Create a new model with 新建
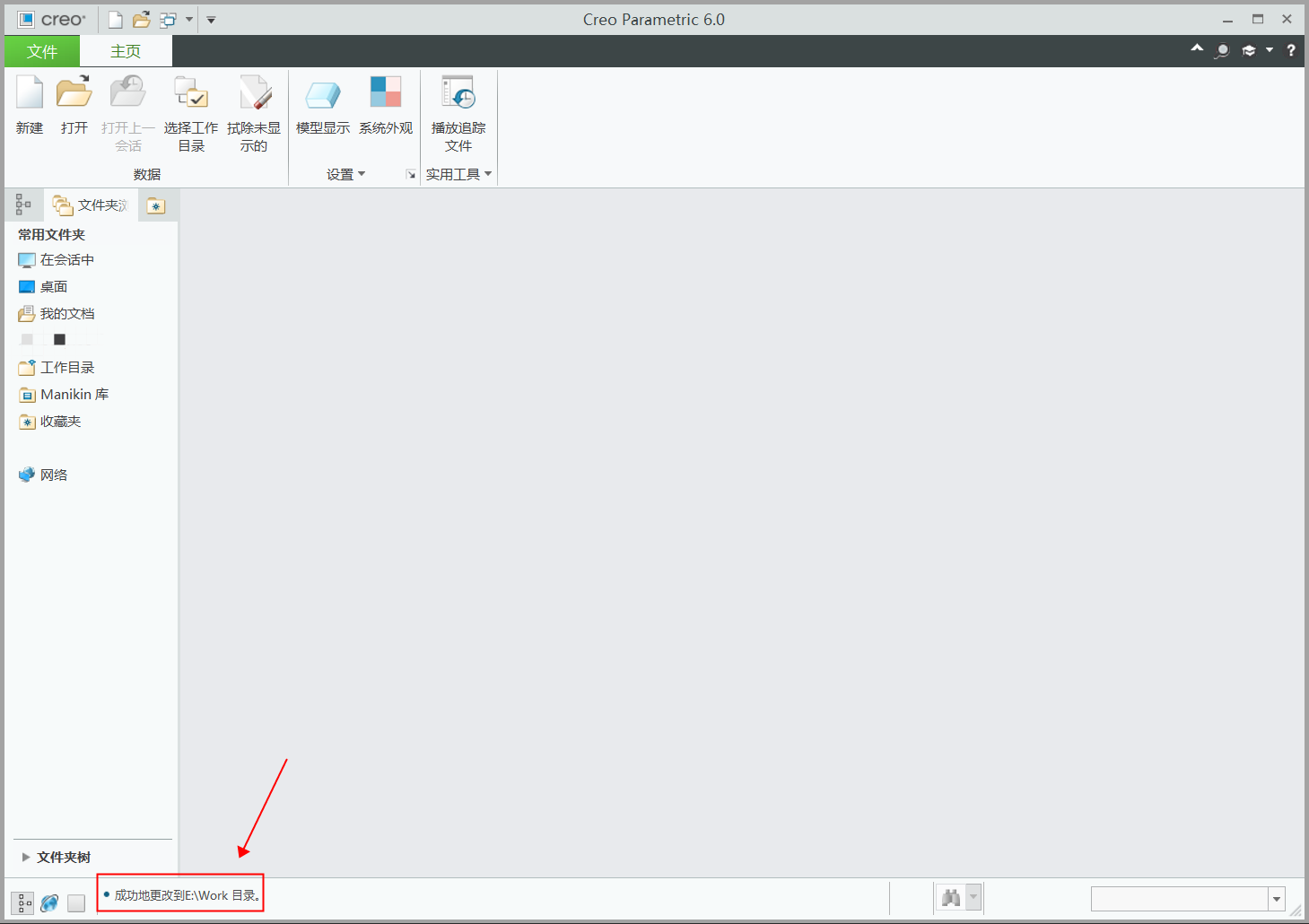Viewport: 1309px width, 924px height. (x=30, y=106)
